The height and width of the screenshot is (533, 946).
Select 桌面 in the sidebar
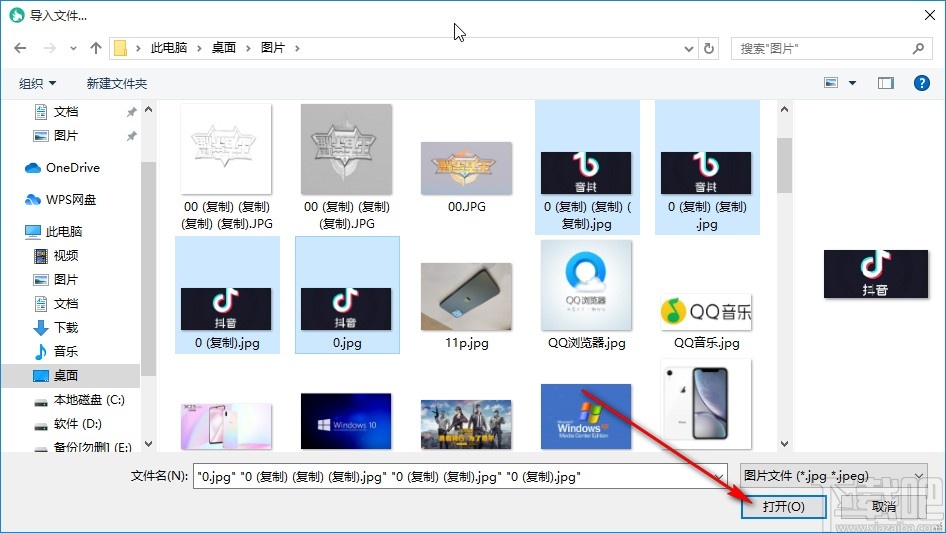(x=71, y=375)
